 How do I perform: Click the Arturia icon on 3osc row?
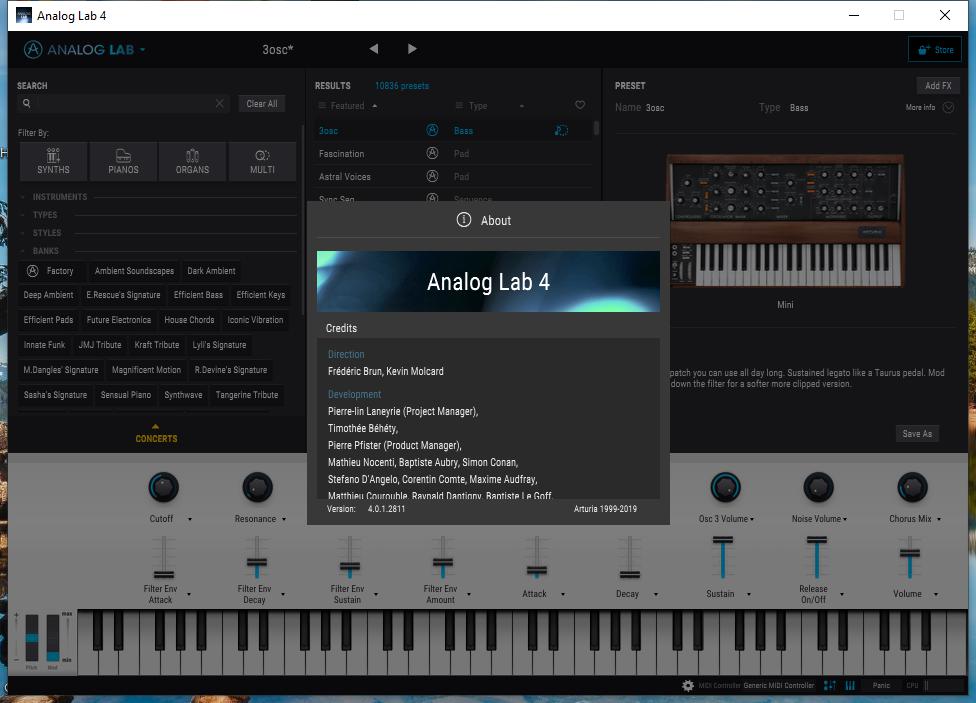coord(432,130)
